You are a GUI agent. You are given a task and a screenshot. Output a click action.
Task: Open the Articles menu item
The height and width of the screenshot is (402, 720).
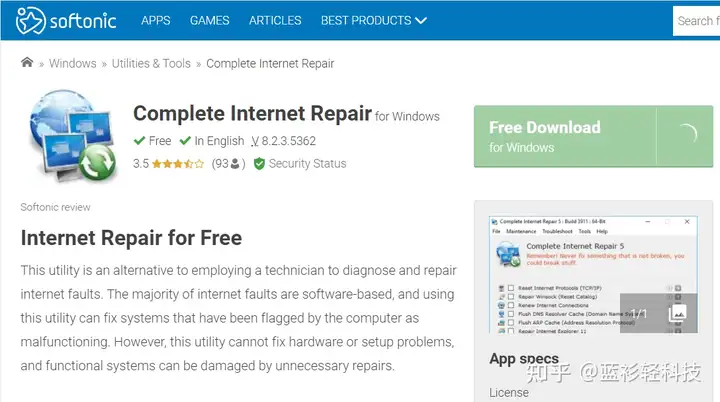(275, 21)
